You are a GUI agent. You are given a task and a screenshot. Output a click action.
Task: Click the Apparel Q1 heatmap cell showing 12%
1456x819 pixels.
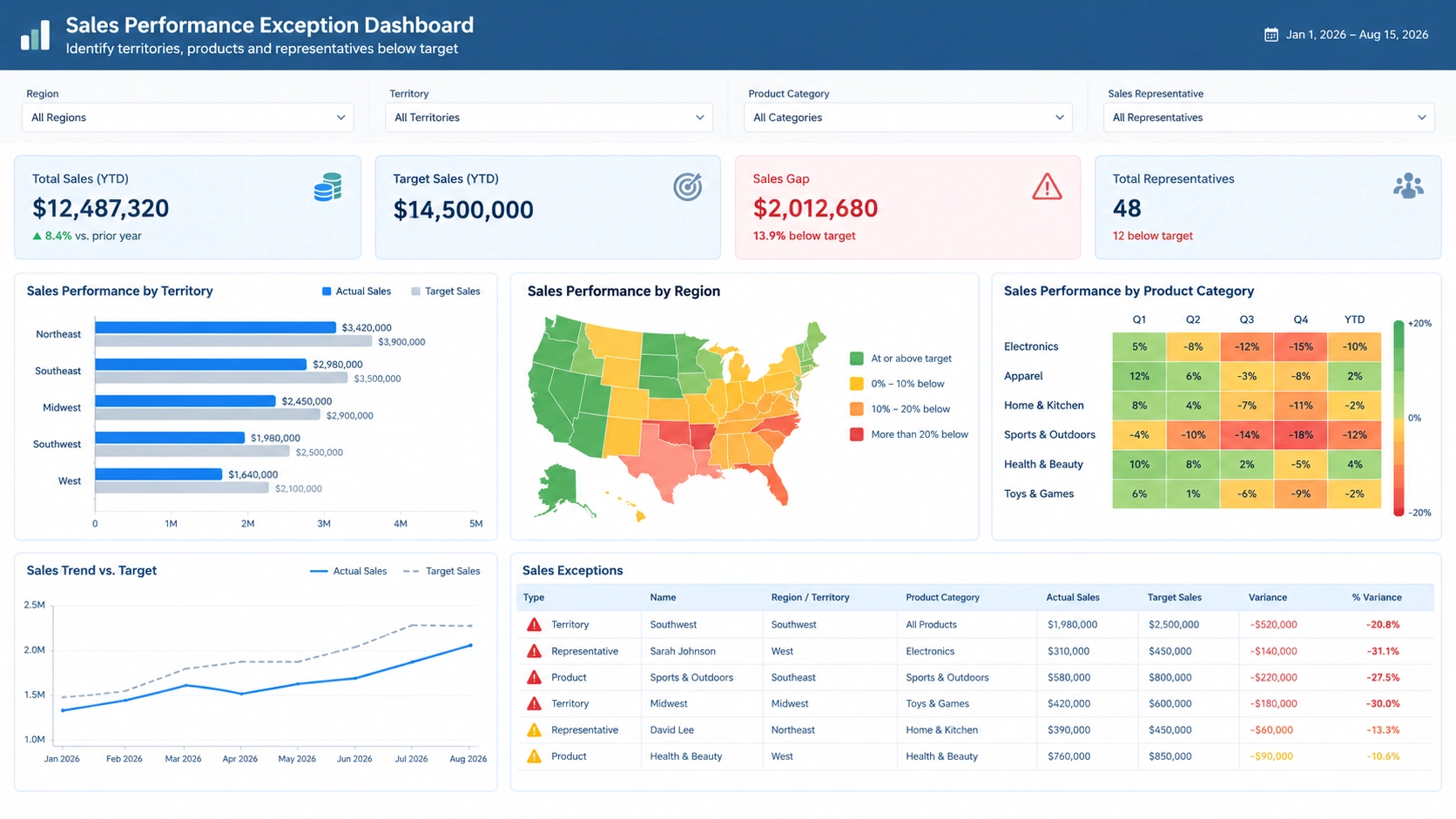pyautogui.click(x=1139, y=376)
